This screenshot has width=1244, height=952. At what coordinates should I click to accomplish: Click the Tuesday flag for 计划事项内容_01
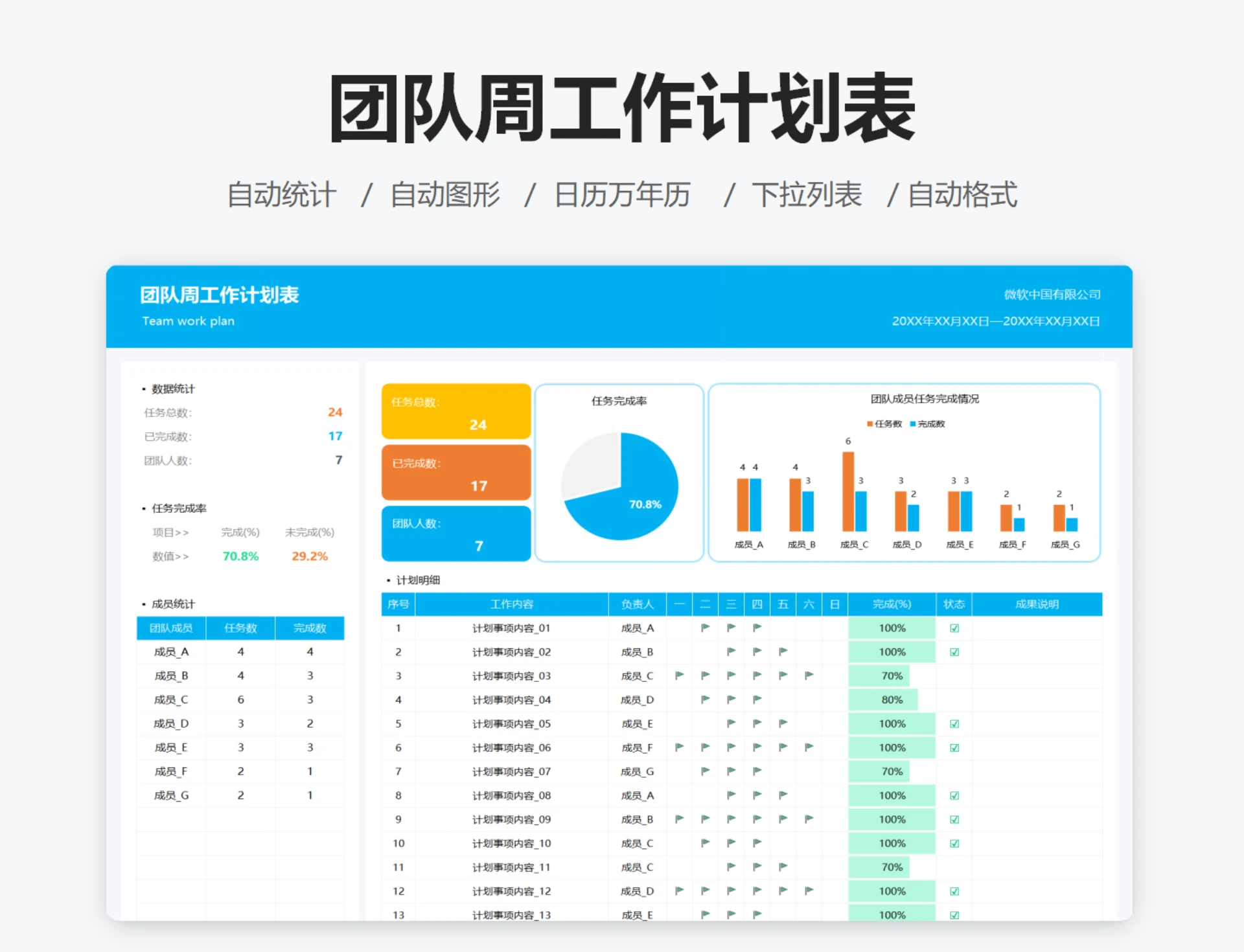[x=705, y=628]
